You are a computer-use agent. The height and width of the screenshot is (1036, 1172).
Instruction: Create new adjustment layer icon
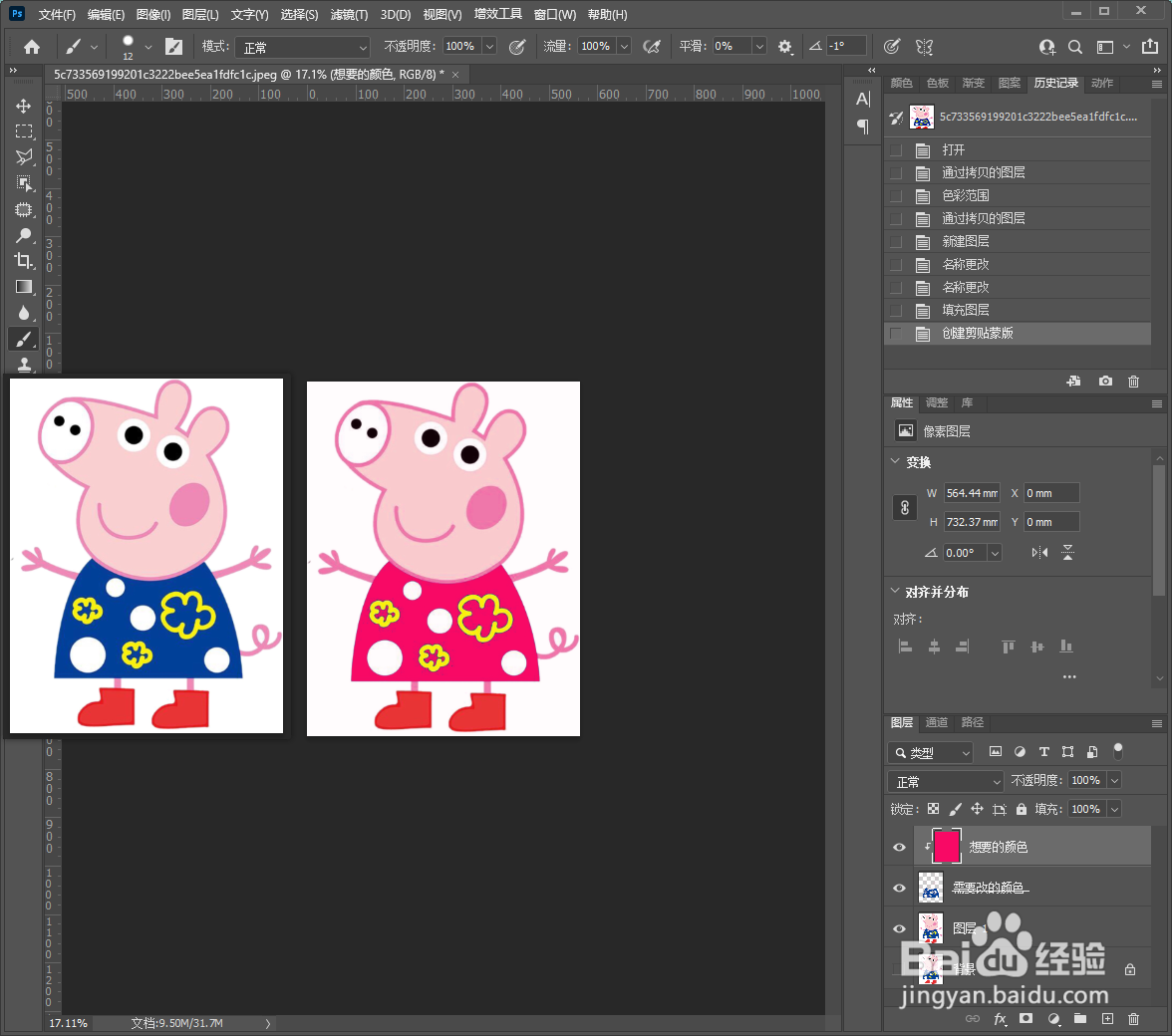coord(1054,1019)
